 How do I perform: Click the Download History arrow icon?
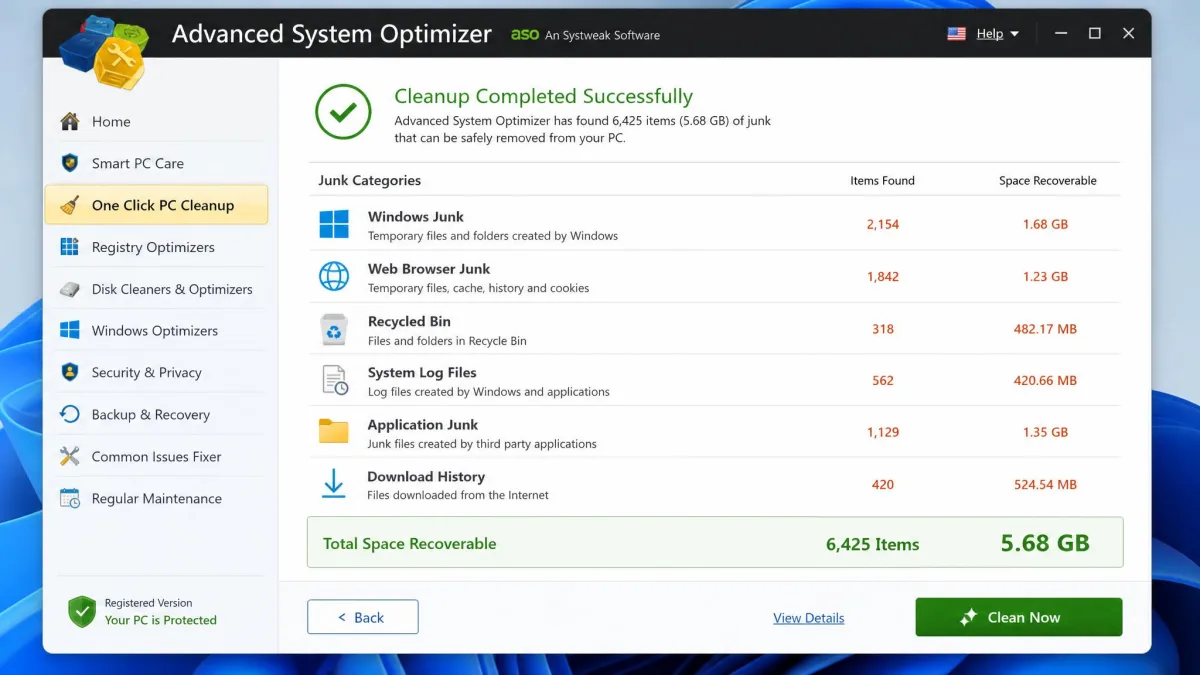click(x=334, y=484)
